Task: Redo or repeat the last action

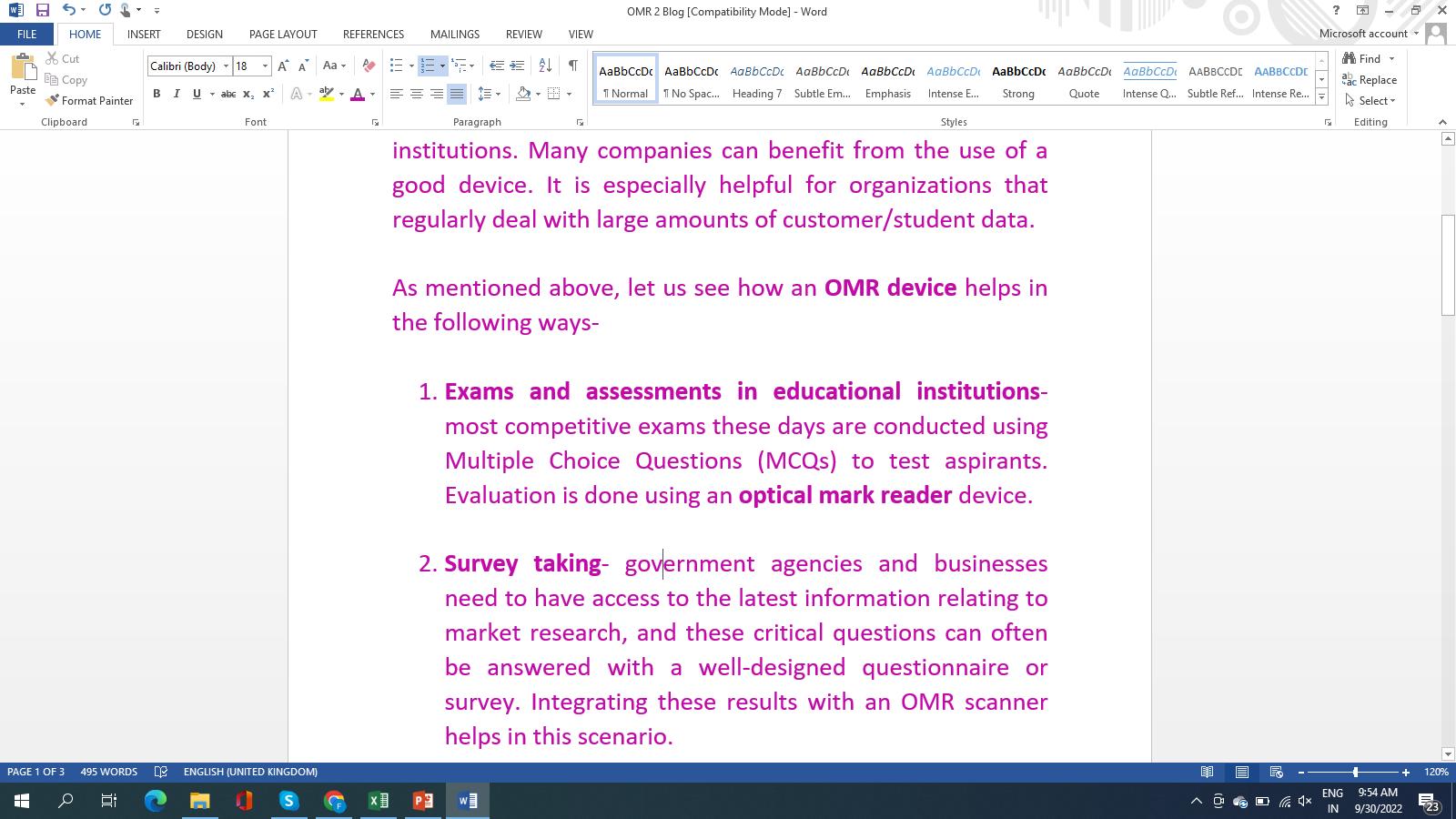Action: (x=105, y=11)
